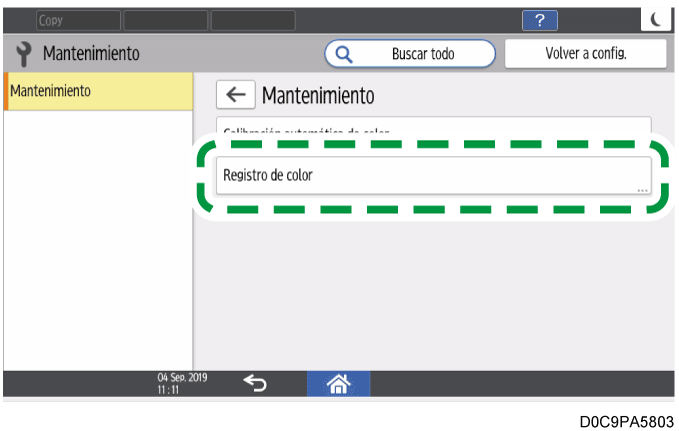Click ellipsis on Registro de color row
The height and width of the screenshot is (431, 679).
642,188
